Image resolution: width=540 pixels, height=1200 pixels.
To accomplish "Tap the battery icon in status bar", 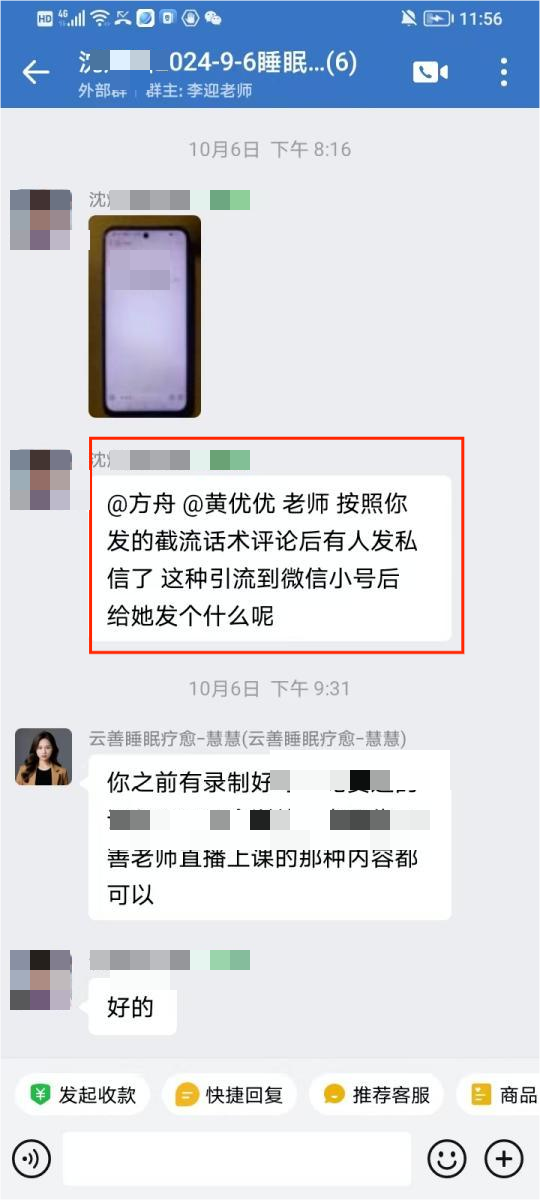I will coord(438,18).
